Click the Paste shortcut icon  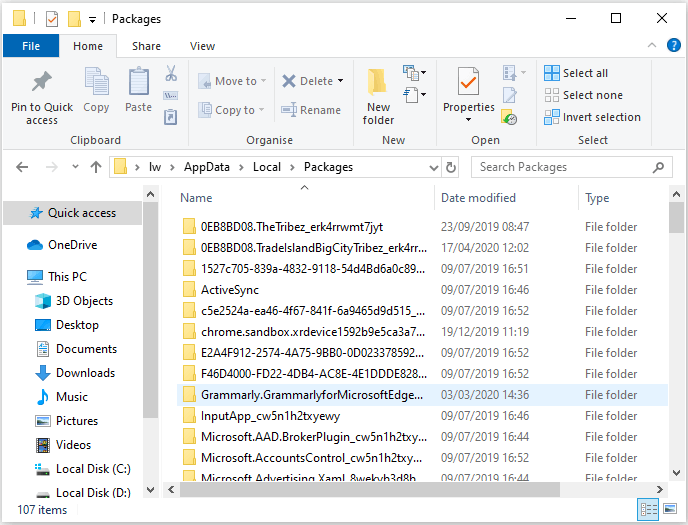(x=170, y=117)
